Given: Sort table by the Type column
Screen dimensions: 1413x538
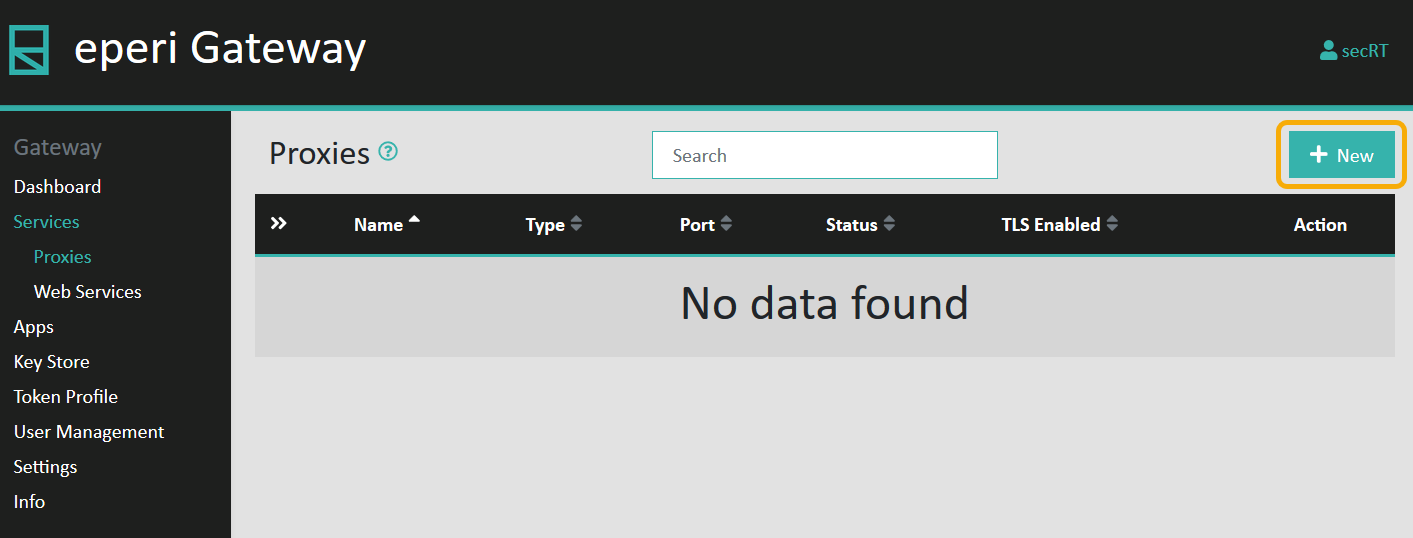Looking at the screenshot, I should click(554, 225).
